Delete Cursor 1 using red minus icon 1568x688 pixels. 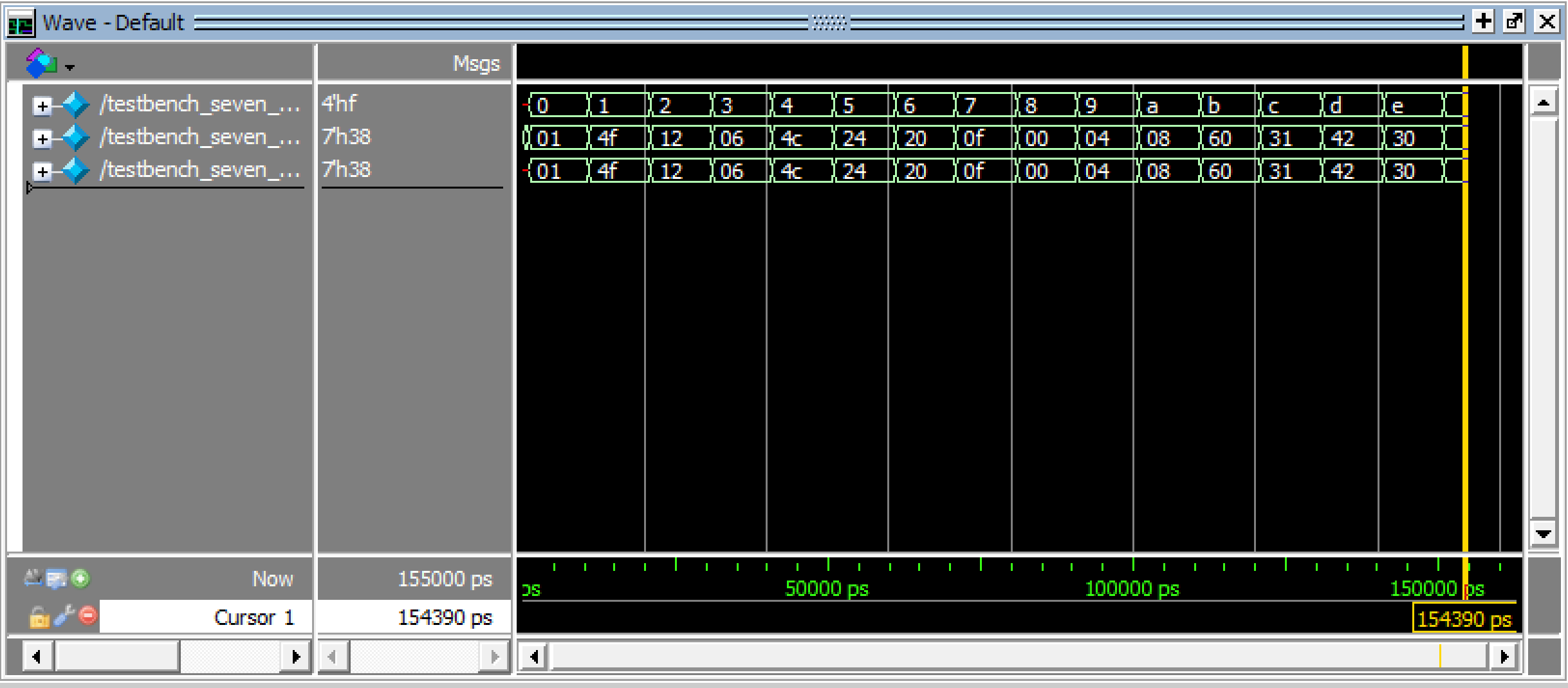(88, 616)
